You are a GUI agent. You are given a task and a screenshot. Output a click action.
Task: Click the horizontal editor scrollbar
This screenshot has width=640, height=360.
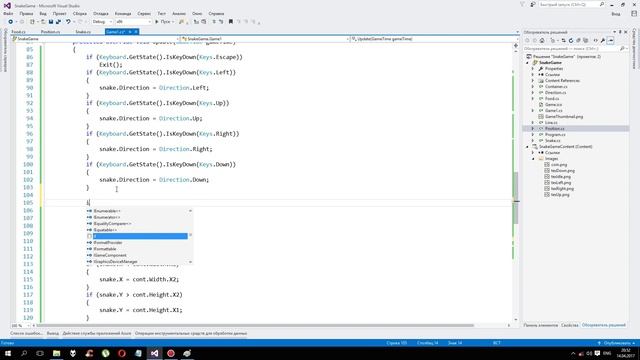click(x=256, y=326)
